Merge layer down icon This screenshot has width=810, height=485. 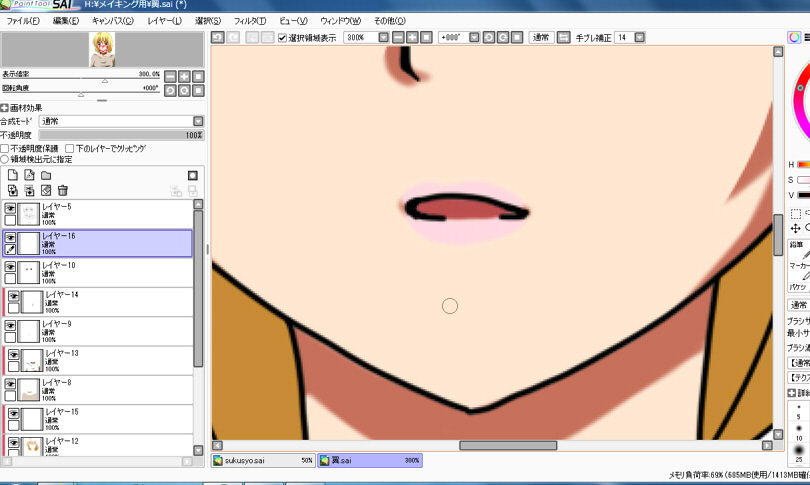tap(29, 191)
